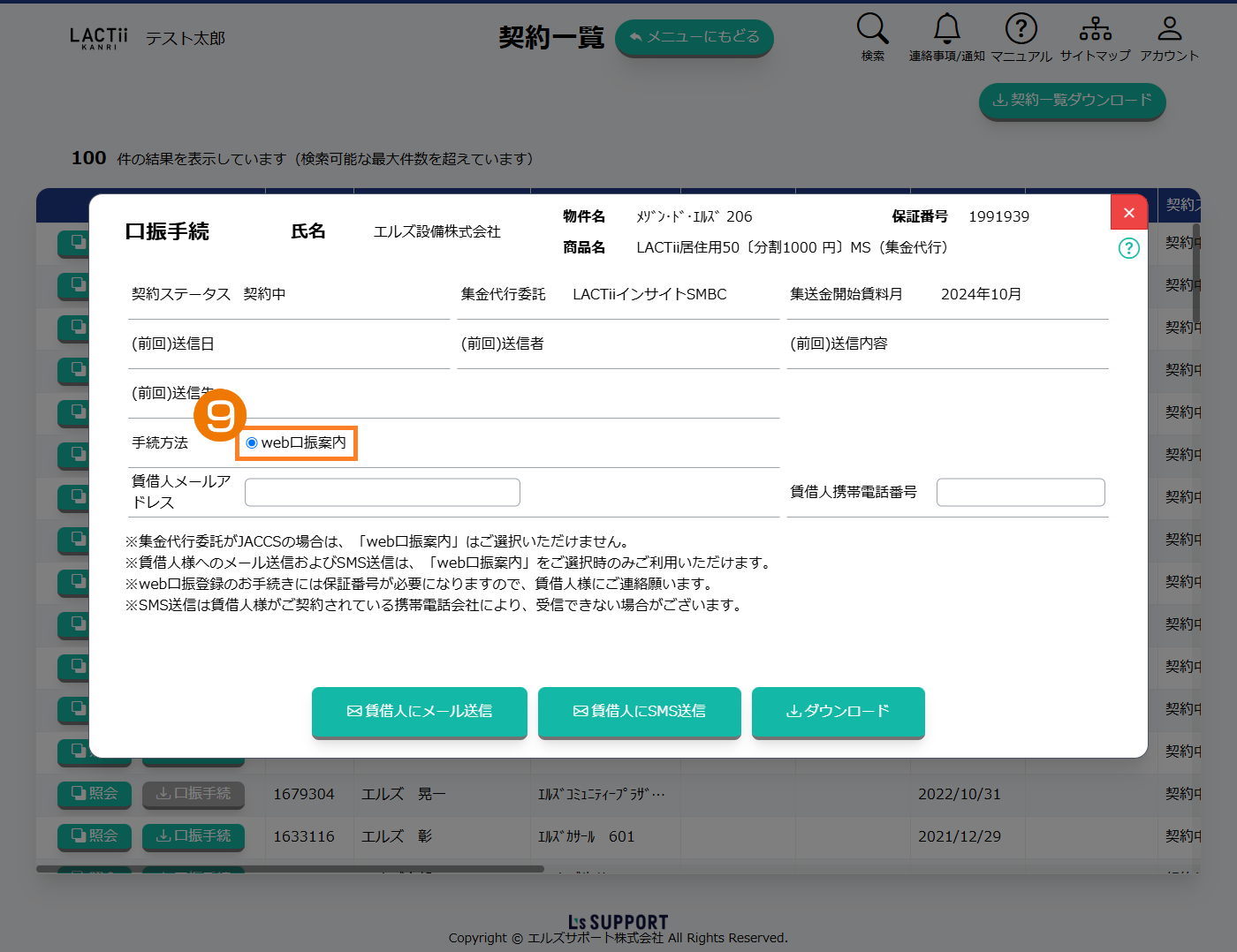Click 照会 for contract 1633116
The image size is (1237, 952).
(95, 836)
